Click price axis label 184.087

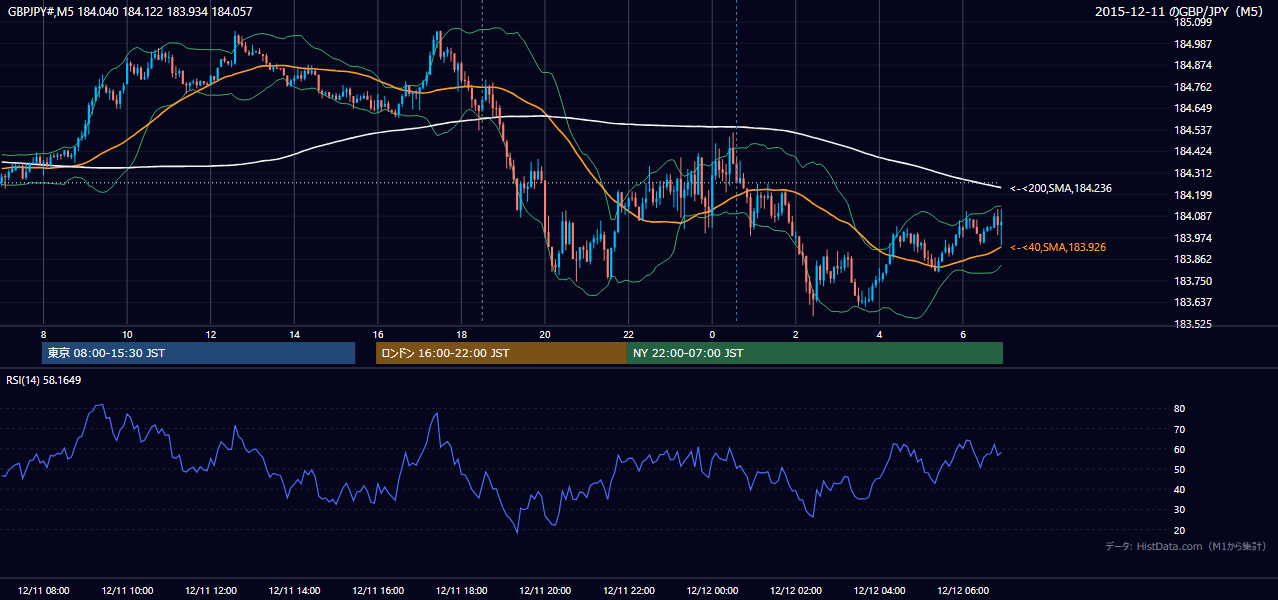click(x=1193, y=216)
